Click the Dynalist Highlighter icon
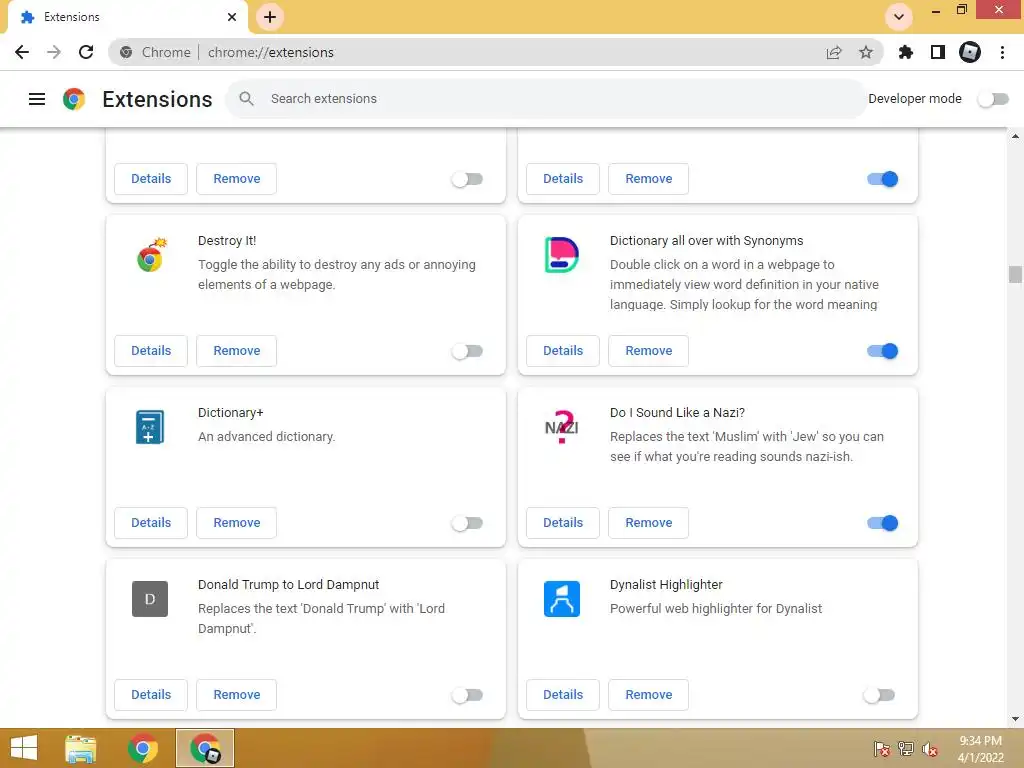Viewport: 1024px width, 768px height. point(562,599)
